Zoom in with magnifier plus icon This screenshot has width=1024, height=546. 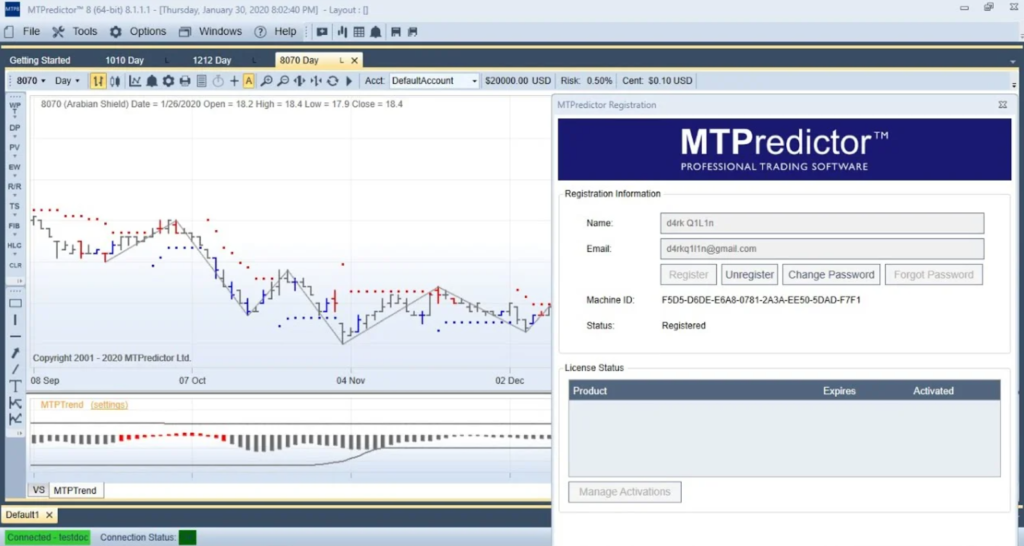(x=266, y=81)
